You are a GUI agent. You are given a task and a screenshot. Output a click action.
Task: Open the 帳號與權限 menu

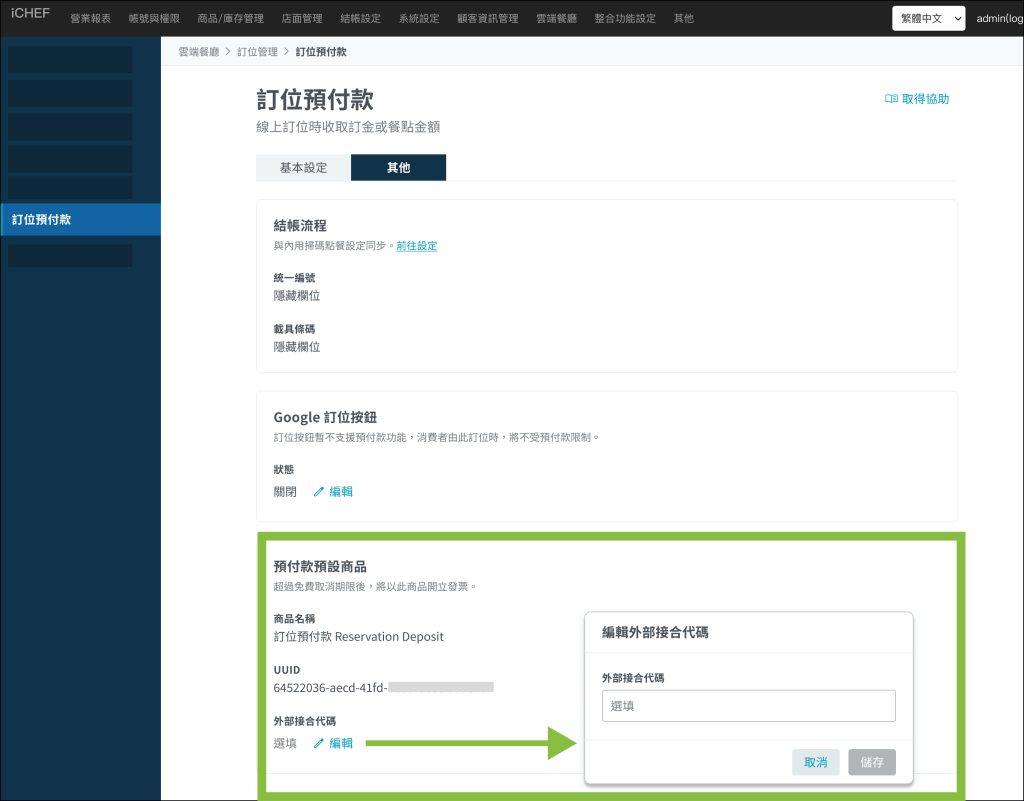click(x=154, y=19)
